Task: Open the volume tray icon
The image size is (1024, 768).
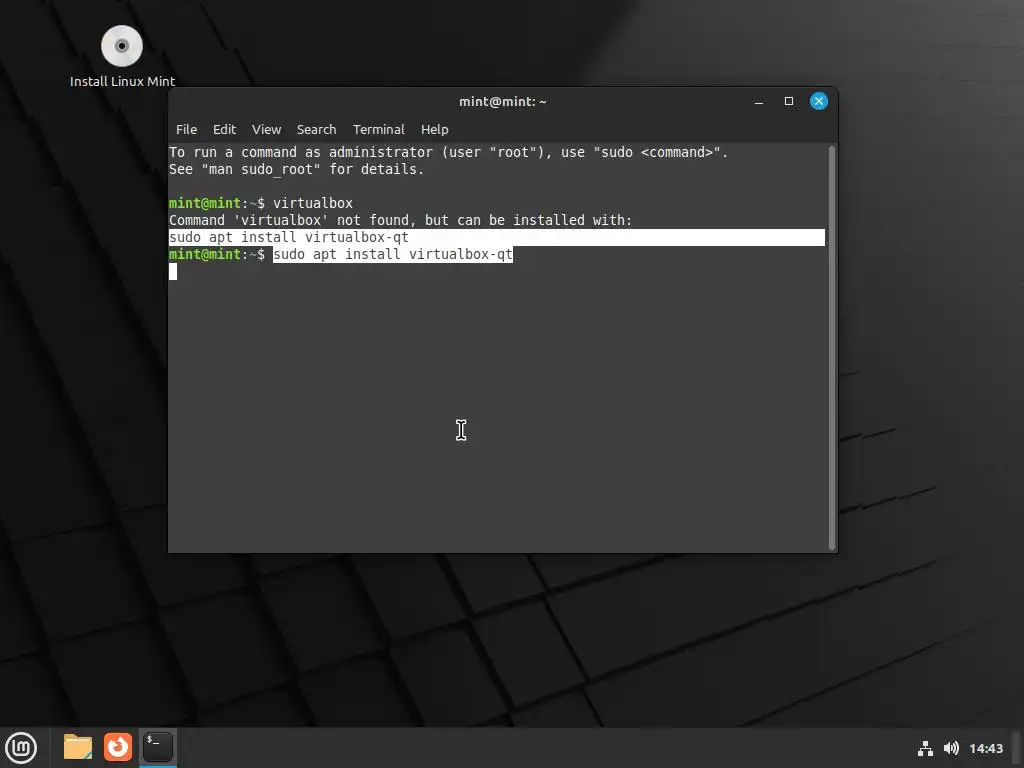Action: pyautogui.click(x=951, y=748)
